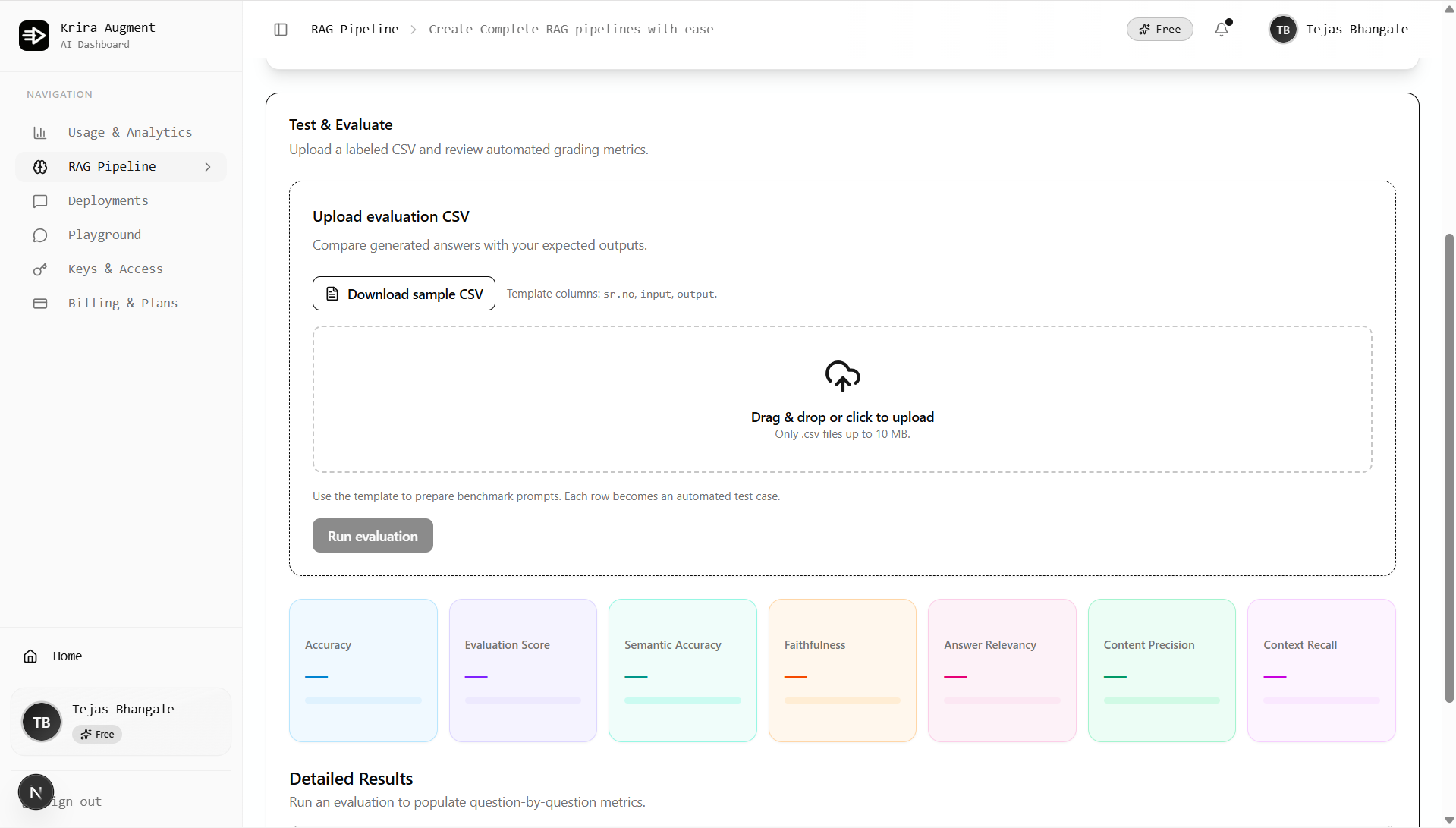Click the 'Template columns' text
This screenshot has width=1456, height=828.
click(612, 294)
